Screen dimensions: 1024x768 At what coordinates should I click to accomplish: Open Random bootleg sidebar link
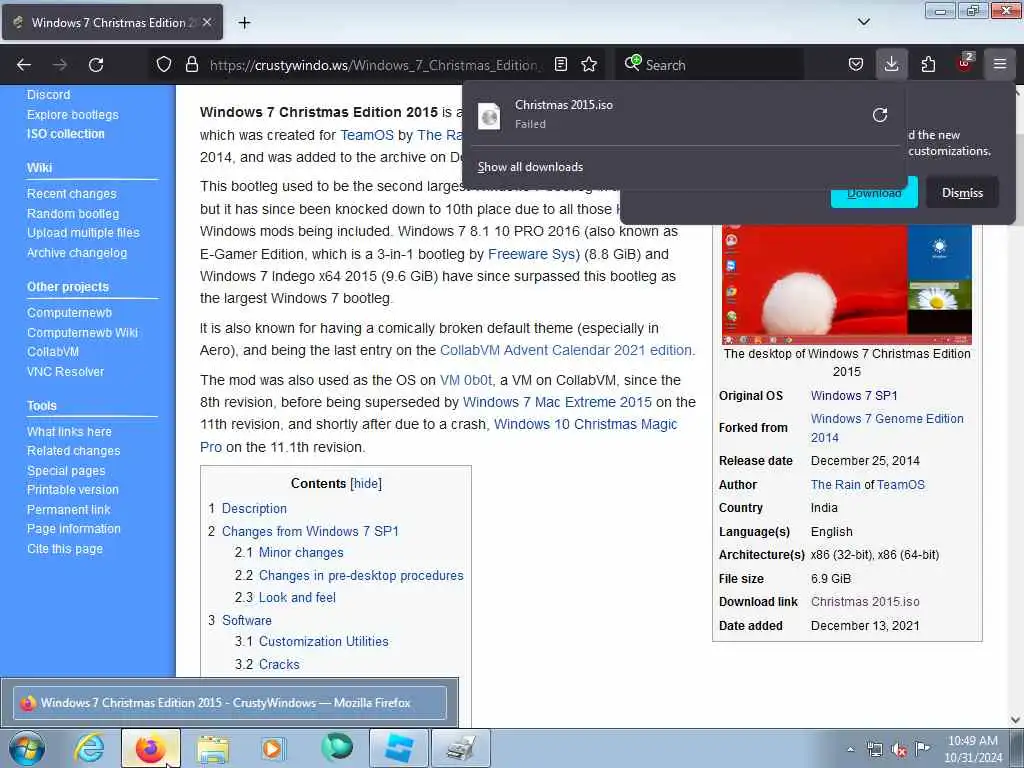pos(72,214)
